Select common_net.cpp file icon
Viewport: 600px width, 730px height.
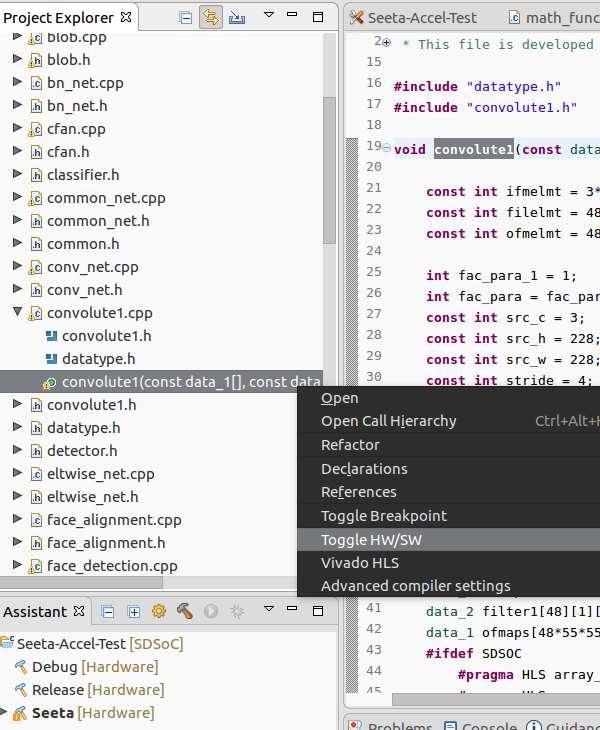click(35, 199)
